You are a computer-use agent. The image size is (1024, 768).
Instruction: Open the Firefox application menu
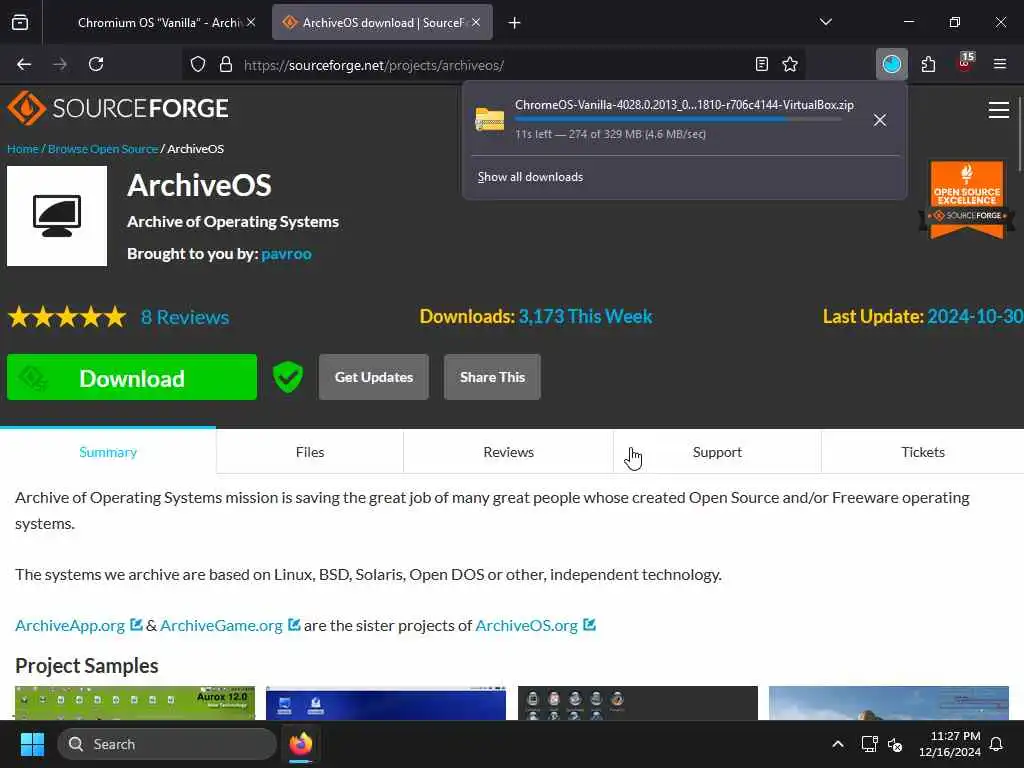pos(1000,64)
